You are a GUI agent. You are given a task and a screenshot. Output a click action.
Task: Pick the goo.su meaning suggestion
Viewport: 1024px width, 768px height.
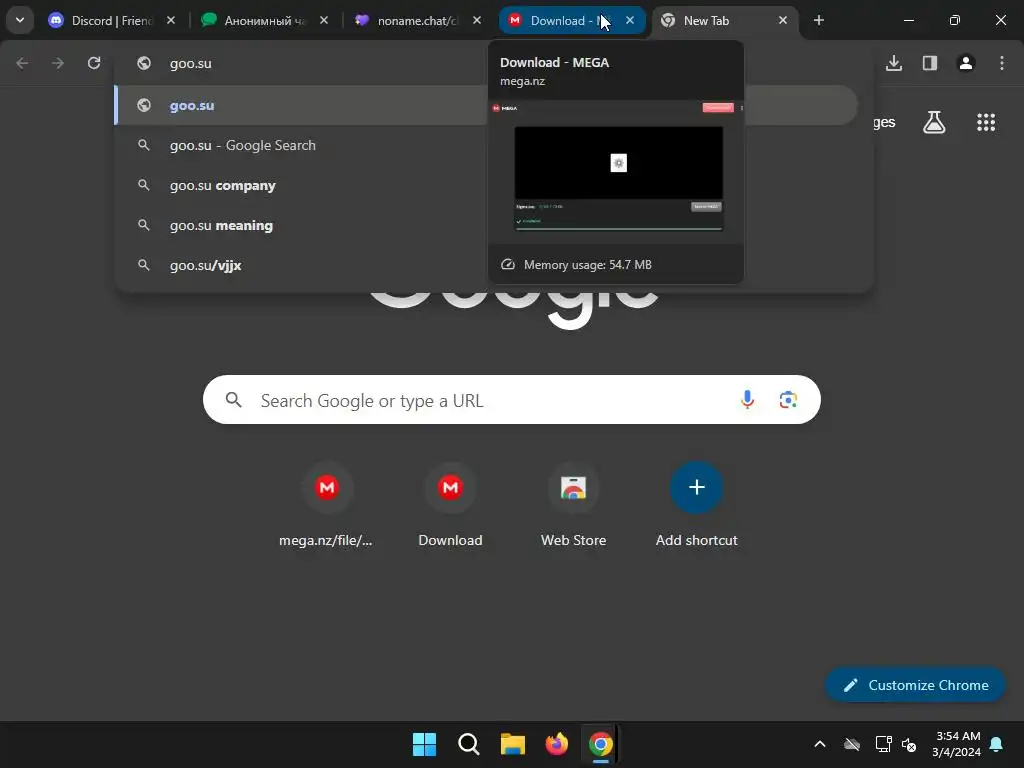(300, 225)
